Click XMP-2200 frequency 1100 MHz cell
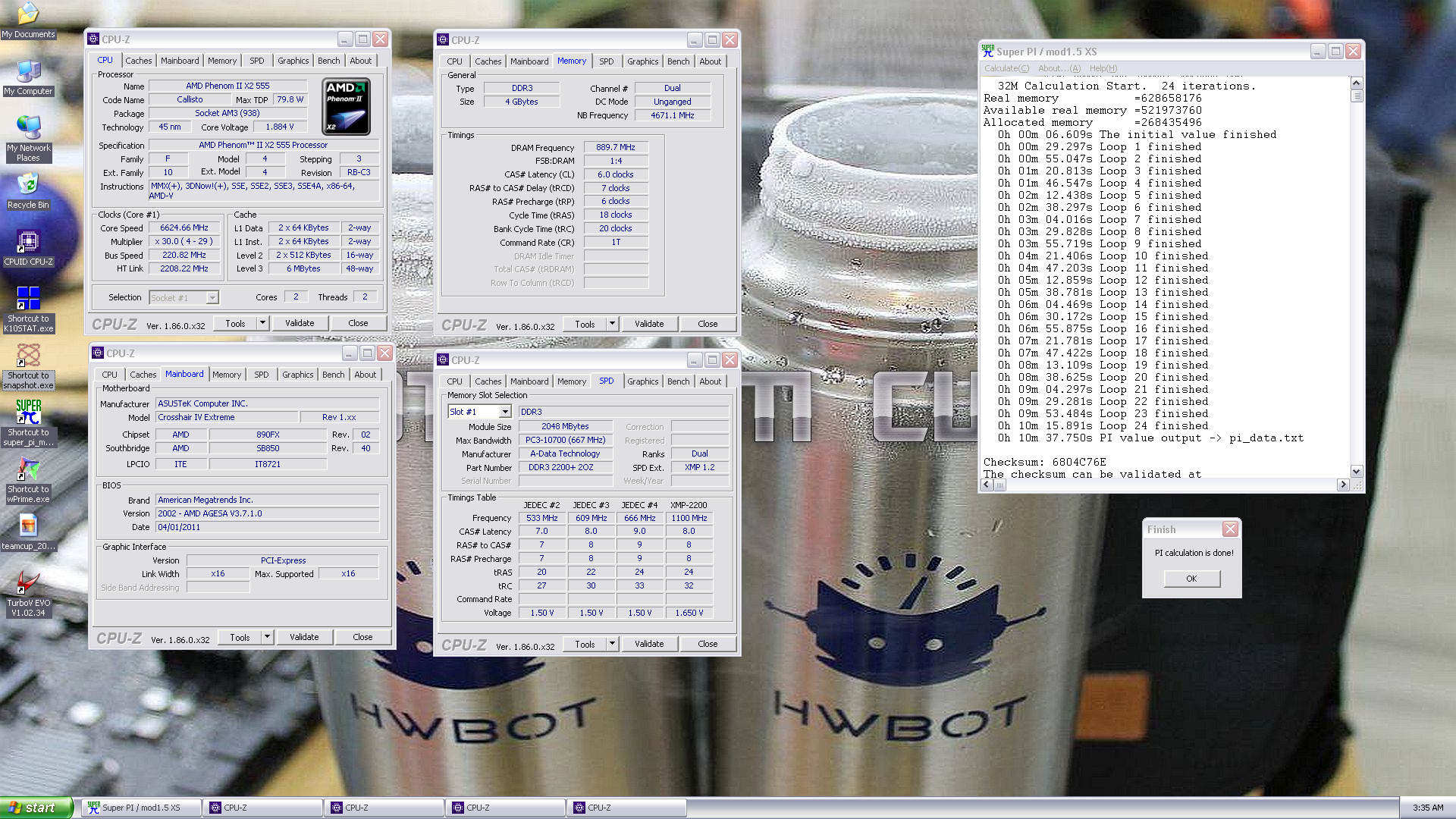The width and height of the screenshot is (1456, 819). pos(689,518)
